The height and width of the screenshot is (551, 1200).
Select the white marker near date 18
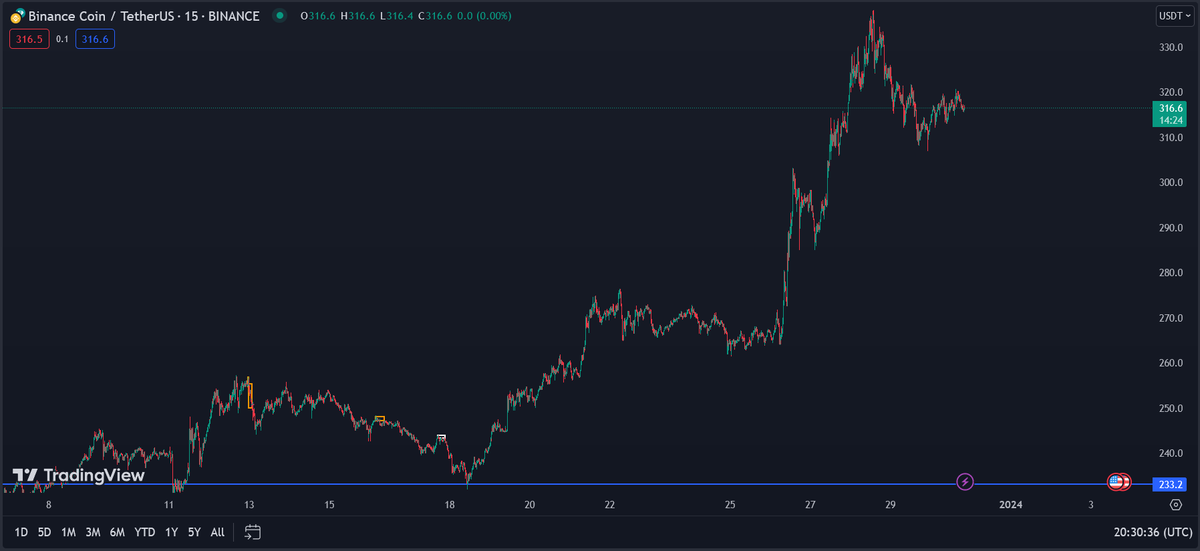[441, 438]
